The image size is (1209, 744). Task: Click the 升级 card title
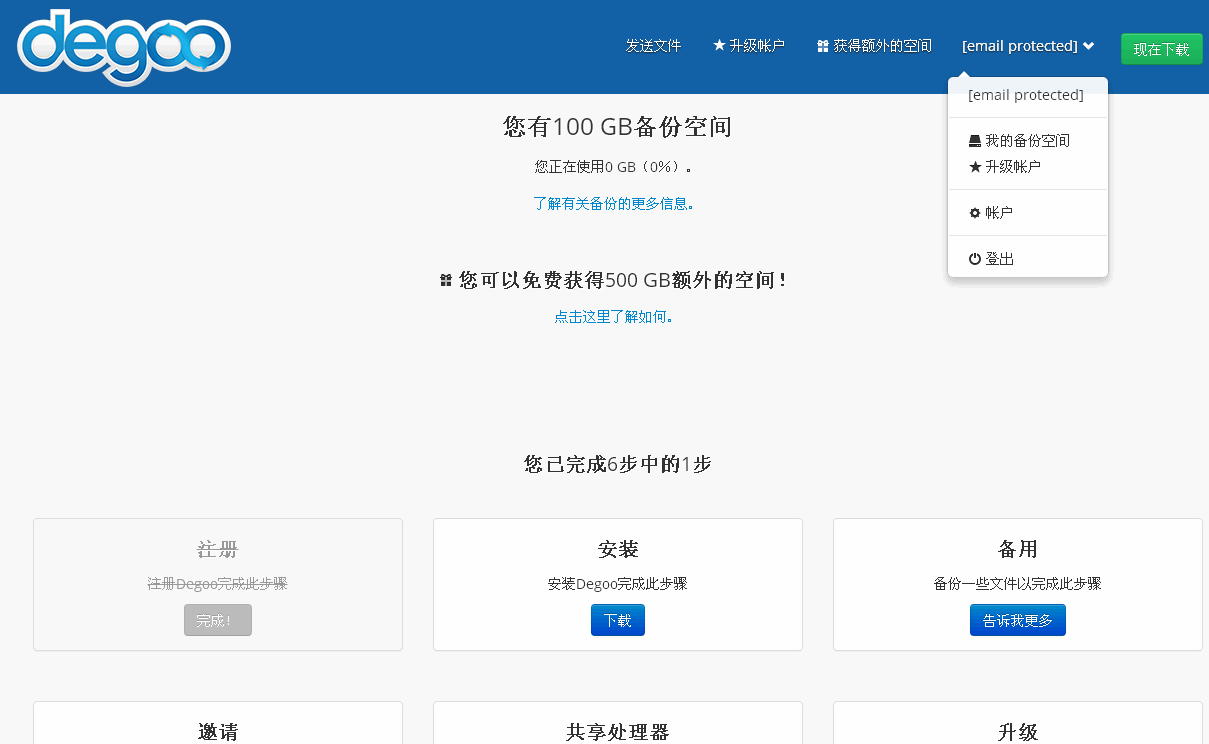(x=1018, y=732)
